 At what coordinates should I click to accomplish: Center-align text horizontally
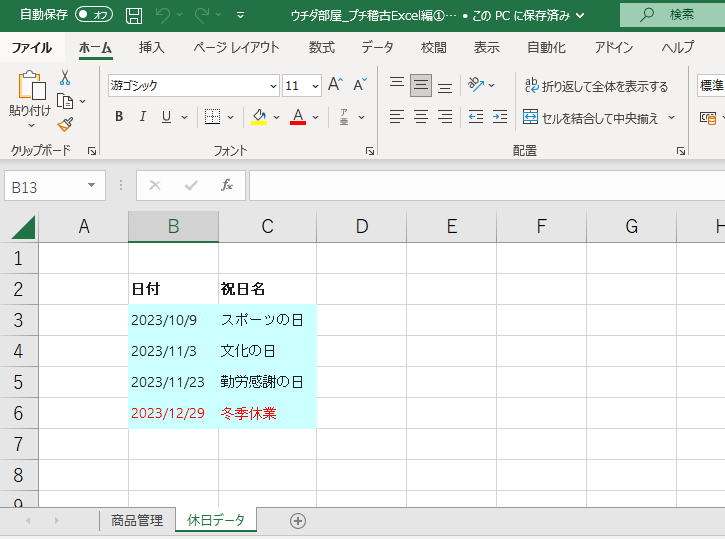[421, 117]
